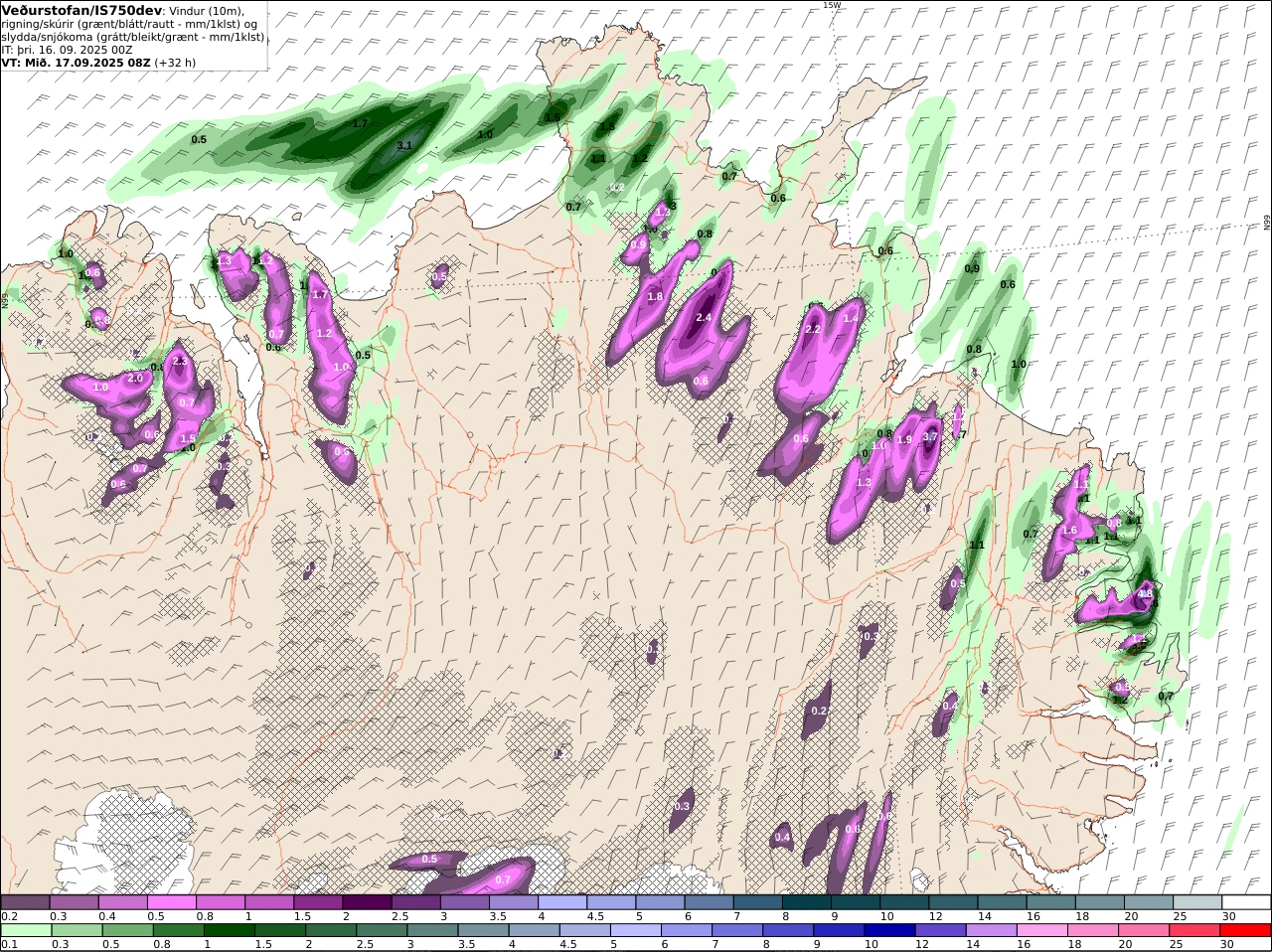Click the dark teal swatch after 8 in the upper legend

[807, 901]
